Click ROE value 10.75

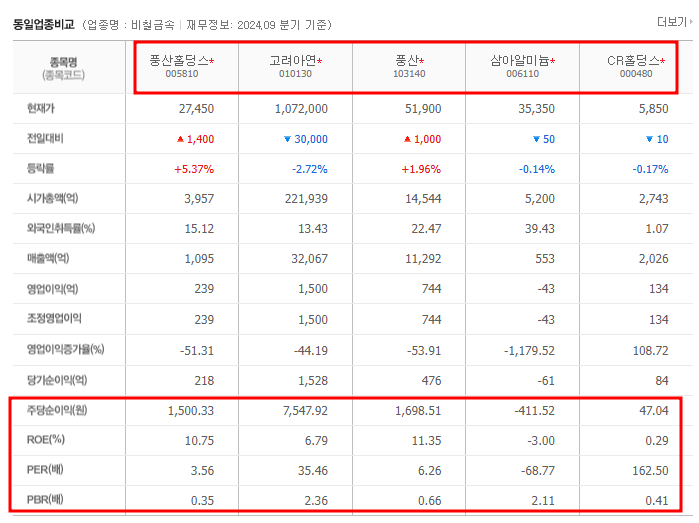[199, 441]
